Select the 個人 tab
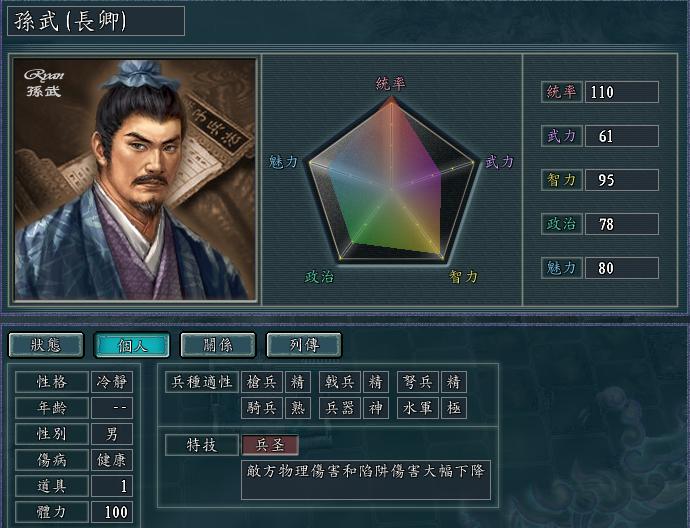 click(132, 345)
